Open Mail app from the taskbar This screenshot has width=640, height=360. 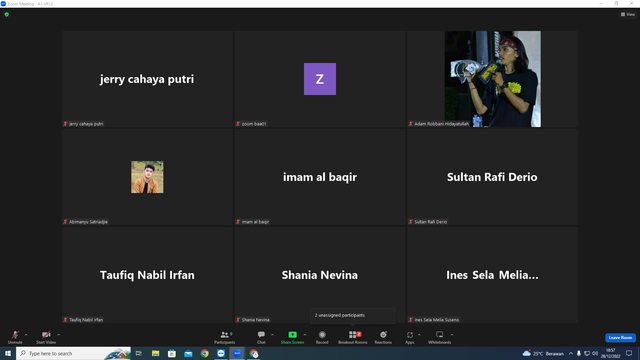(188, 353)
